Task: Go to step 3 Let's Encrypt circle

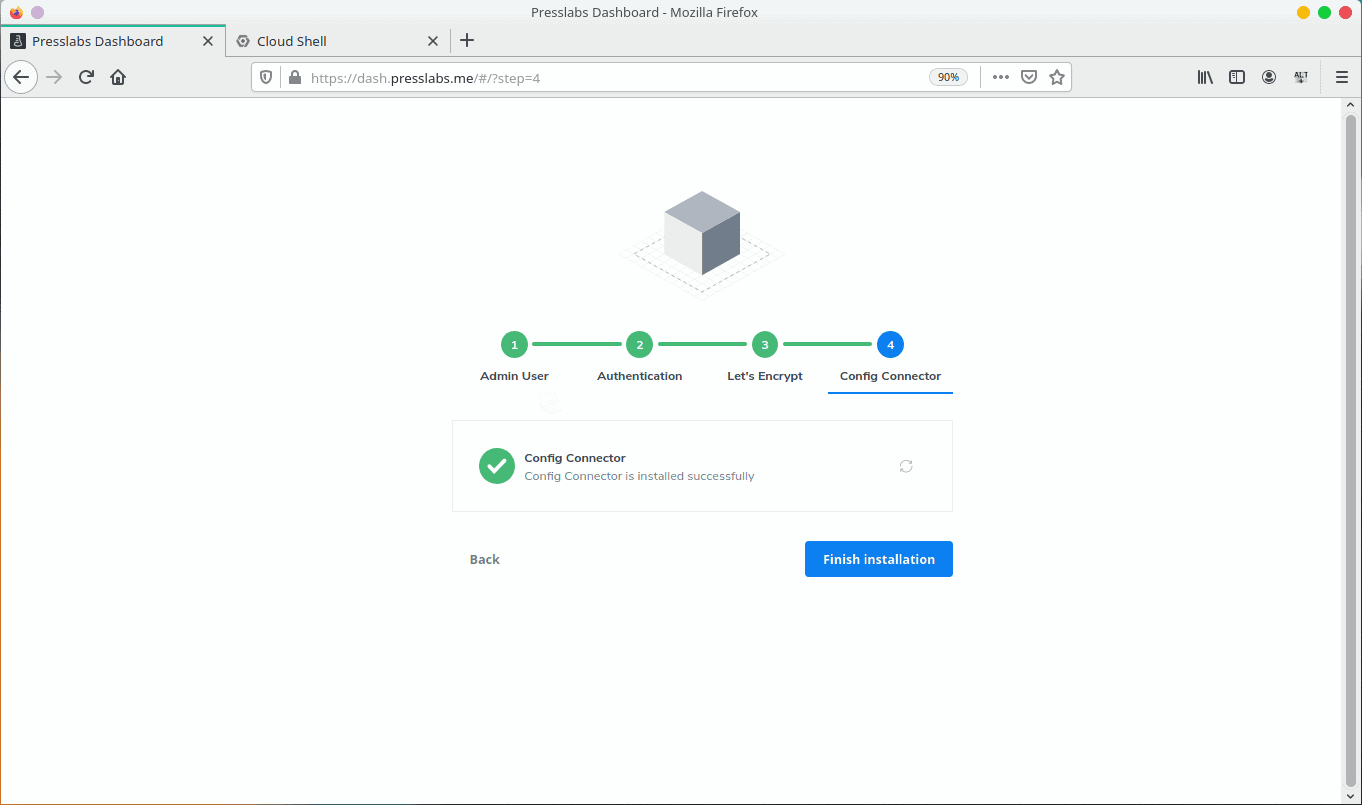Action: (765, 345)
